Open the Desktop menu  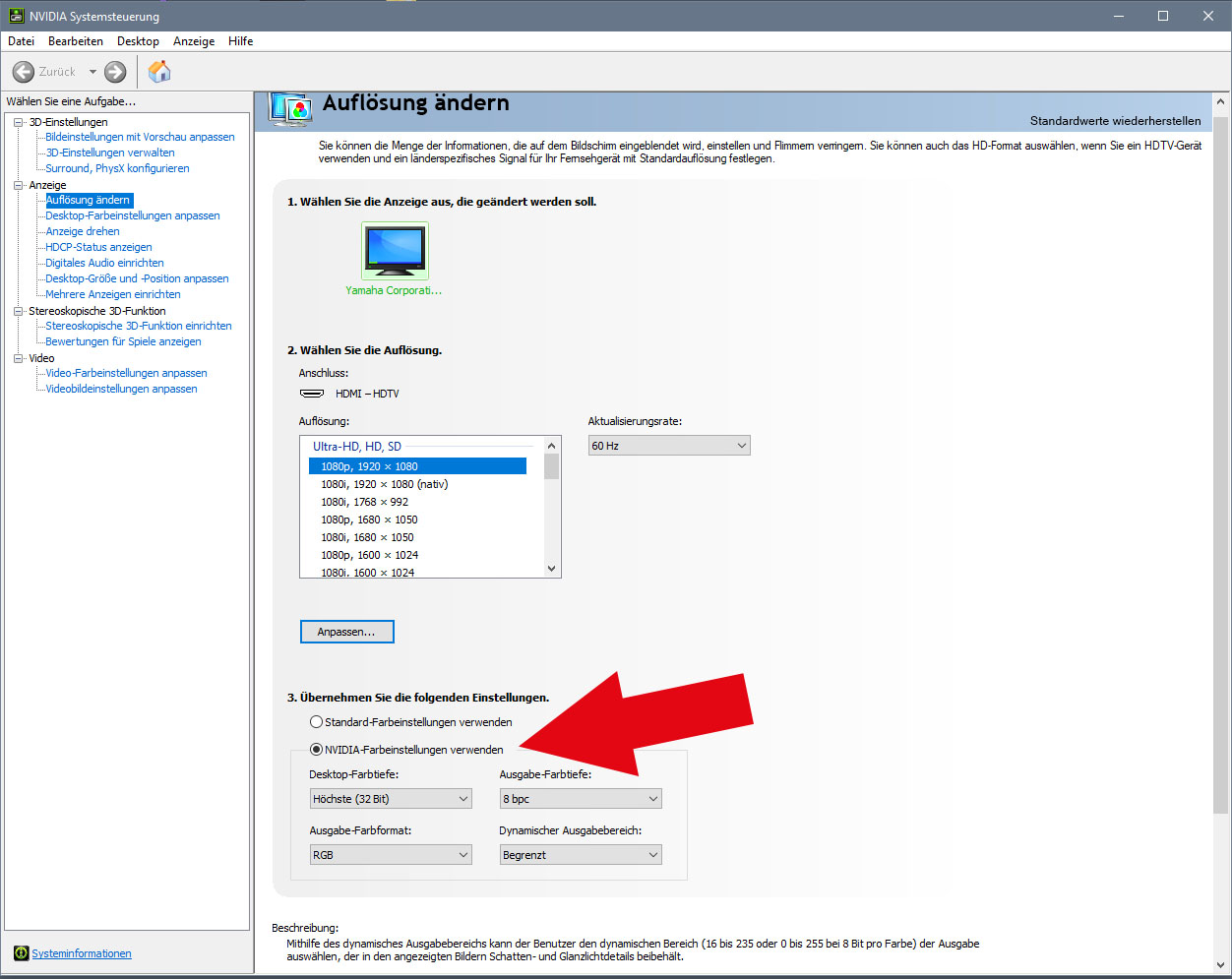[x=138, y=41]
